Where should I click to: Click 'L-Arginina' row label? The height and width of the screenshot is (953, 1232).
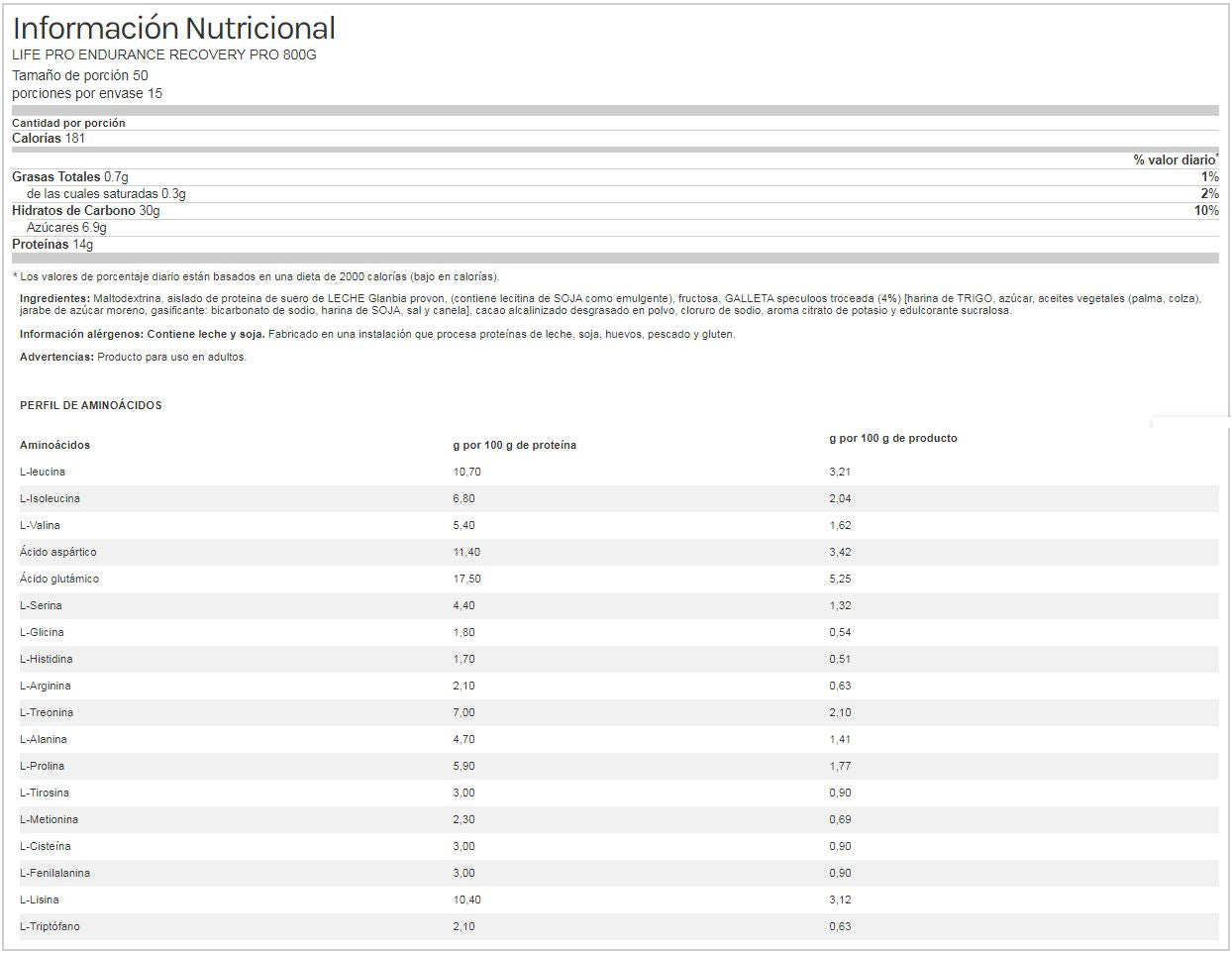click(x=46, y=686)
